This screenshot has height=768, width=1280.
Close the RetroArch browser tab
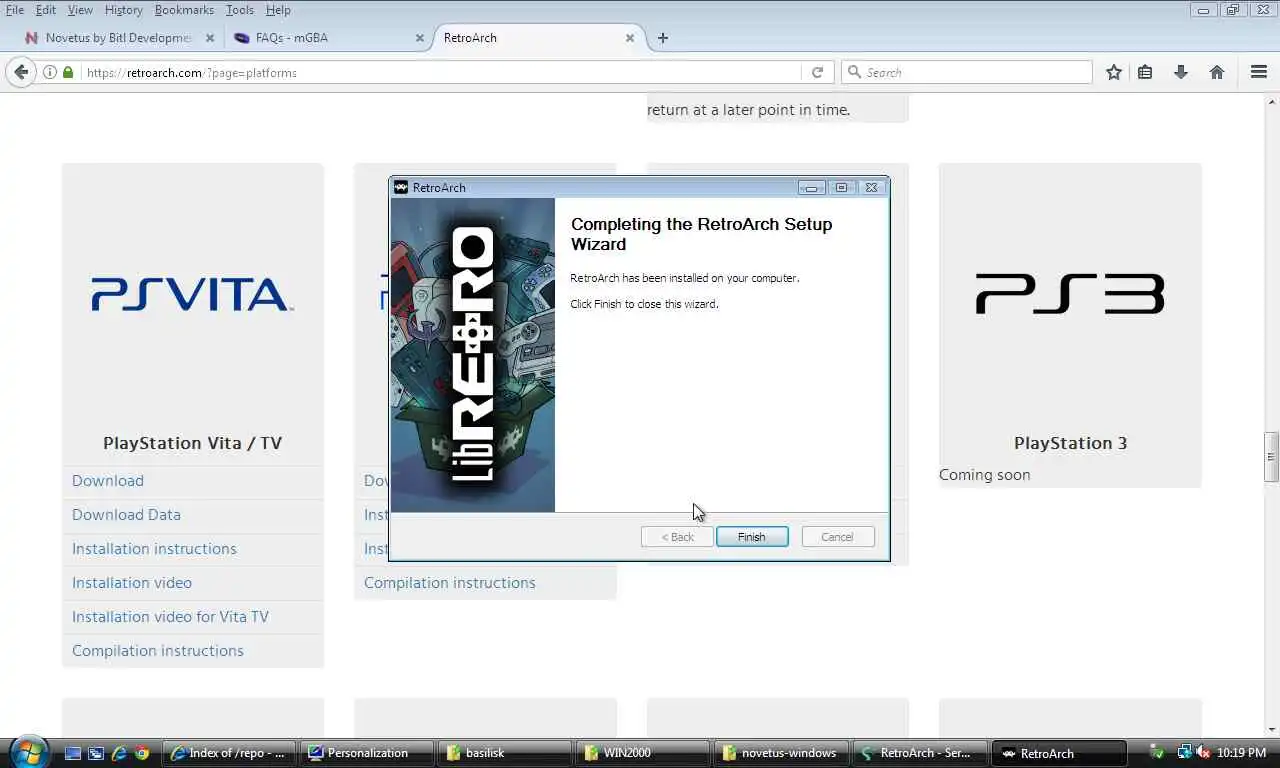(630, 38)
